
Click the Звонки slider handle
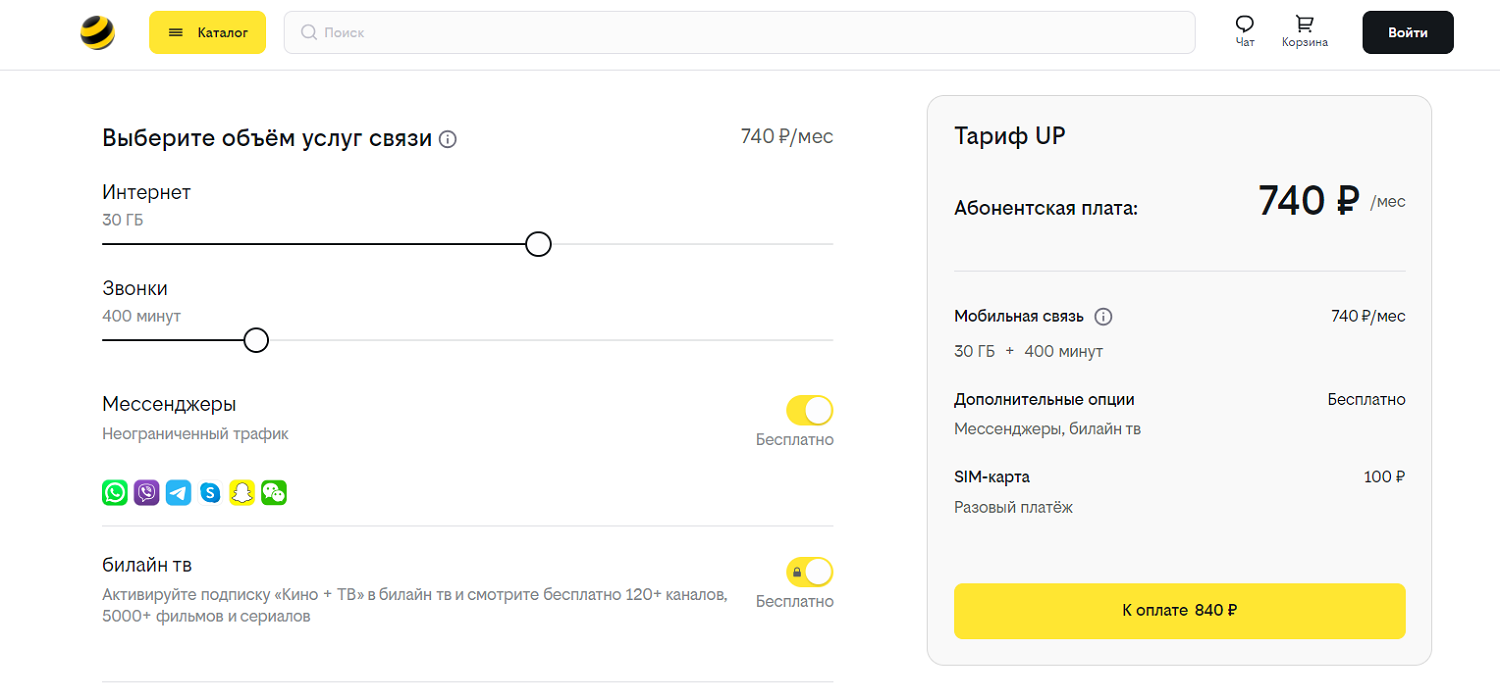click(x=256, y=341)
